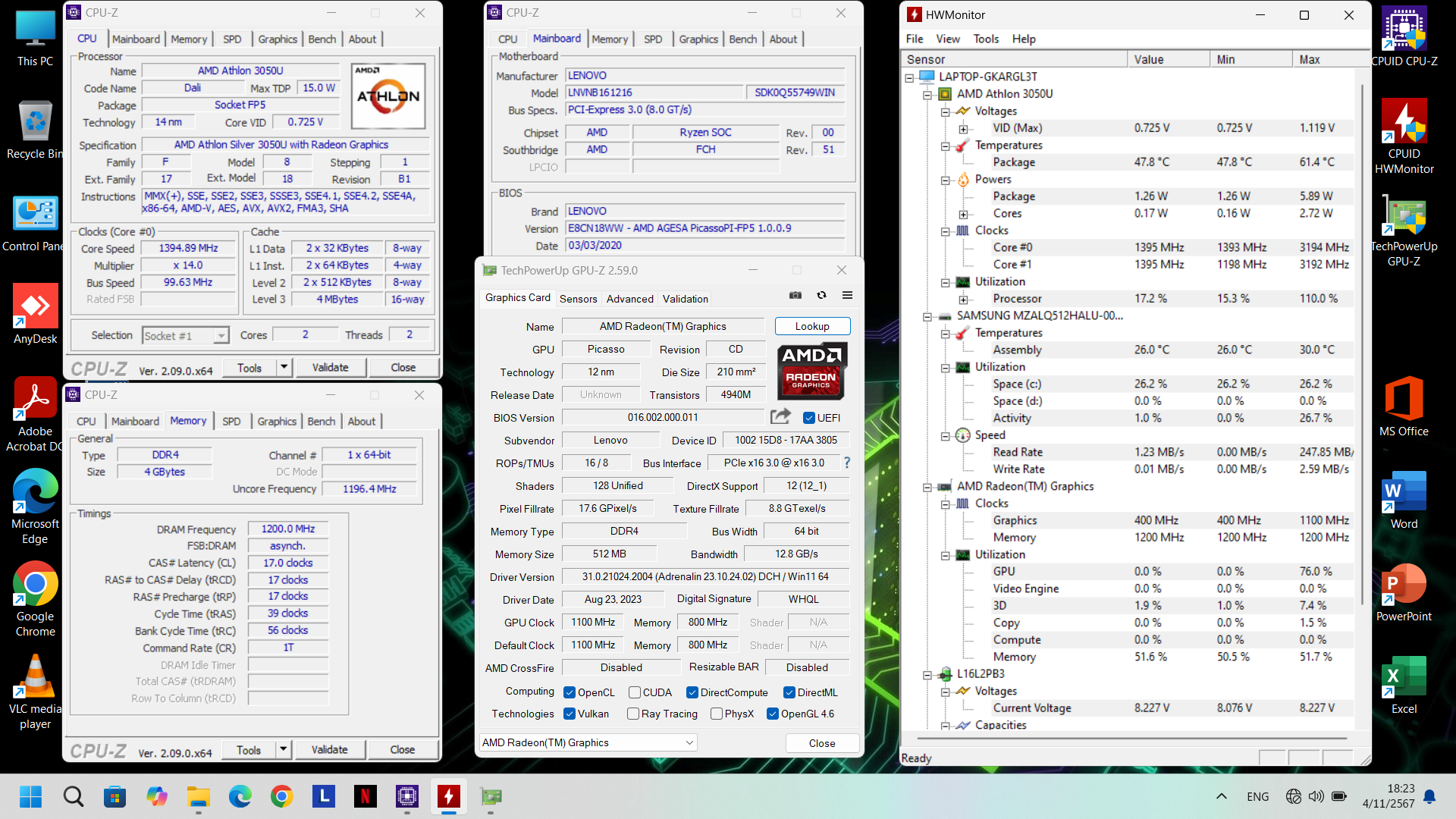Open Tools dropdown arrow in CPU-Z CPU window
The height and width of the screenshot is (819, 1456).
(x=284, y=367)
